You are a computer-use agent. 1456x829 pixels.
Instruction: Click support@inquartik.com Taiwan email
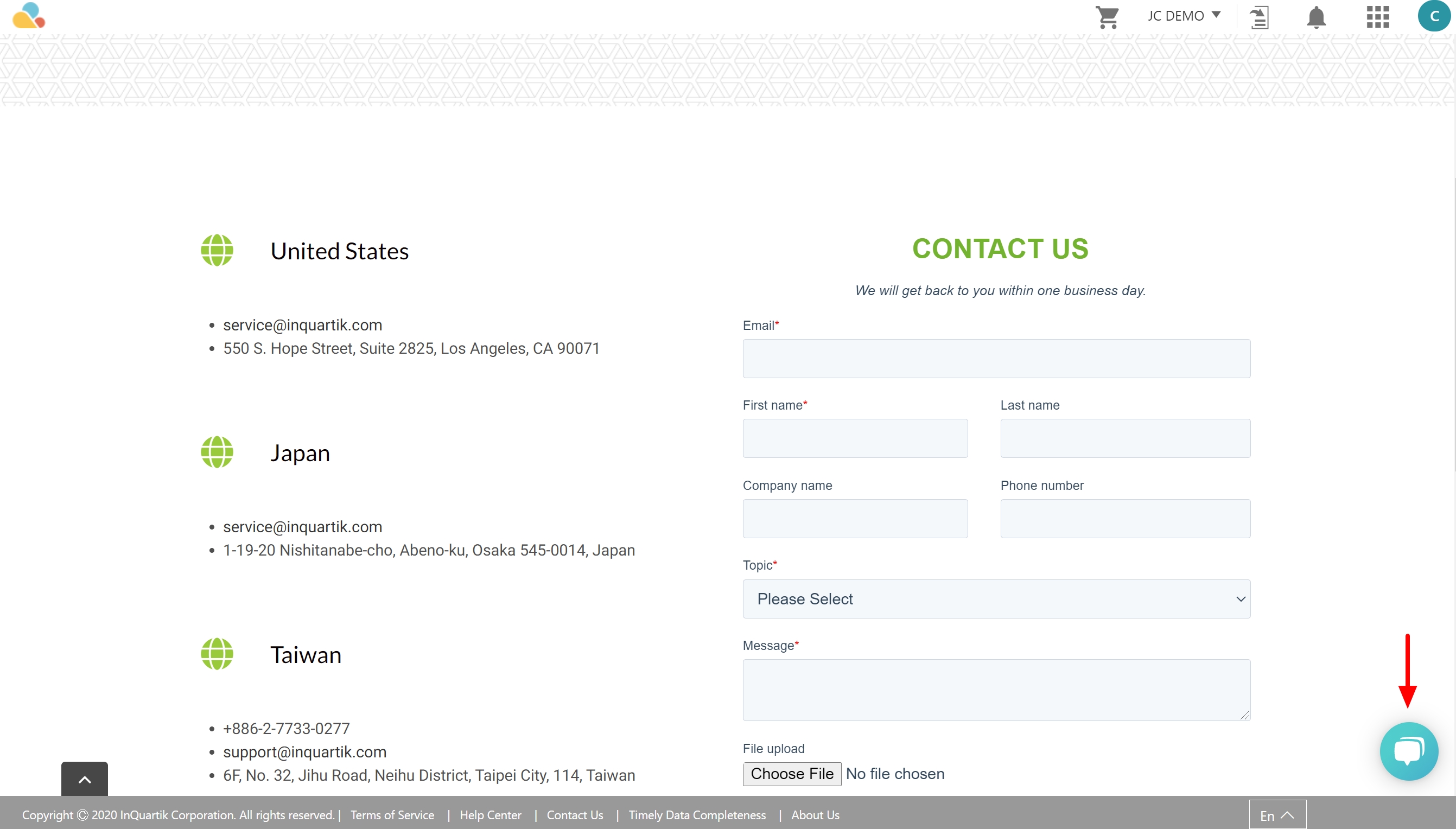[x=304, y=751]
